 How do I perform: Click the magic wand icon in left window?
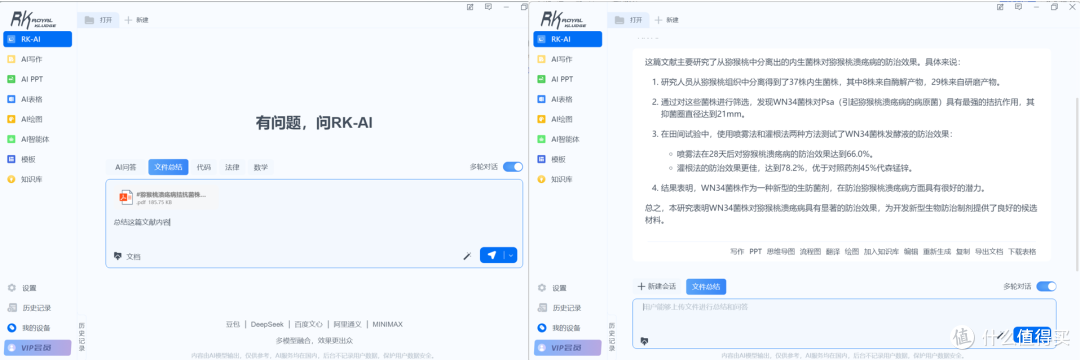pos(467,256)
